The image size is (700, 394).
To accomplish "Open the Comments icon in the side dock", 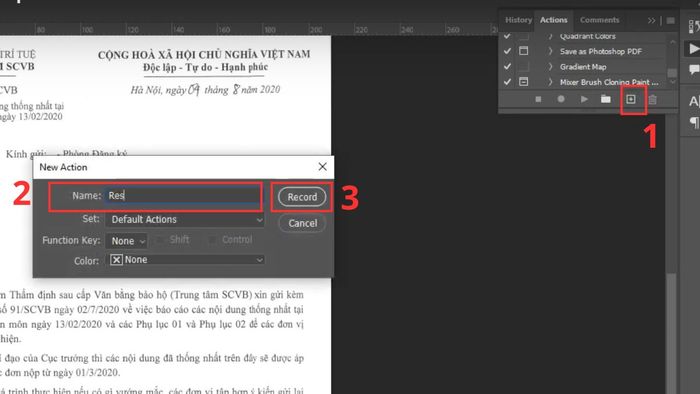I will click(694, 70).
